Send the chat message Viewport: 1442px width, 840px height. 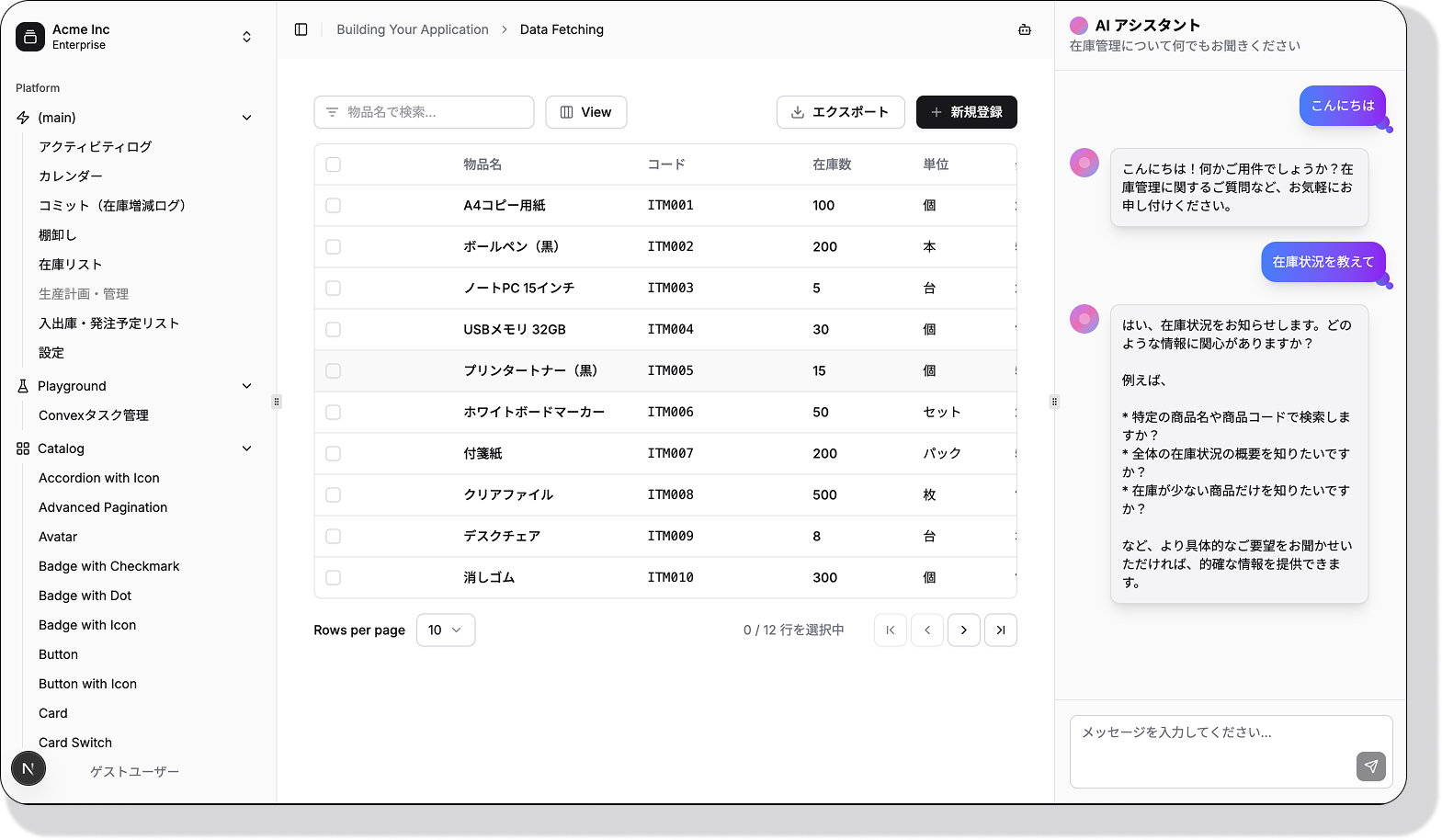tap(1370, 766)
